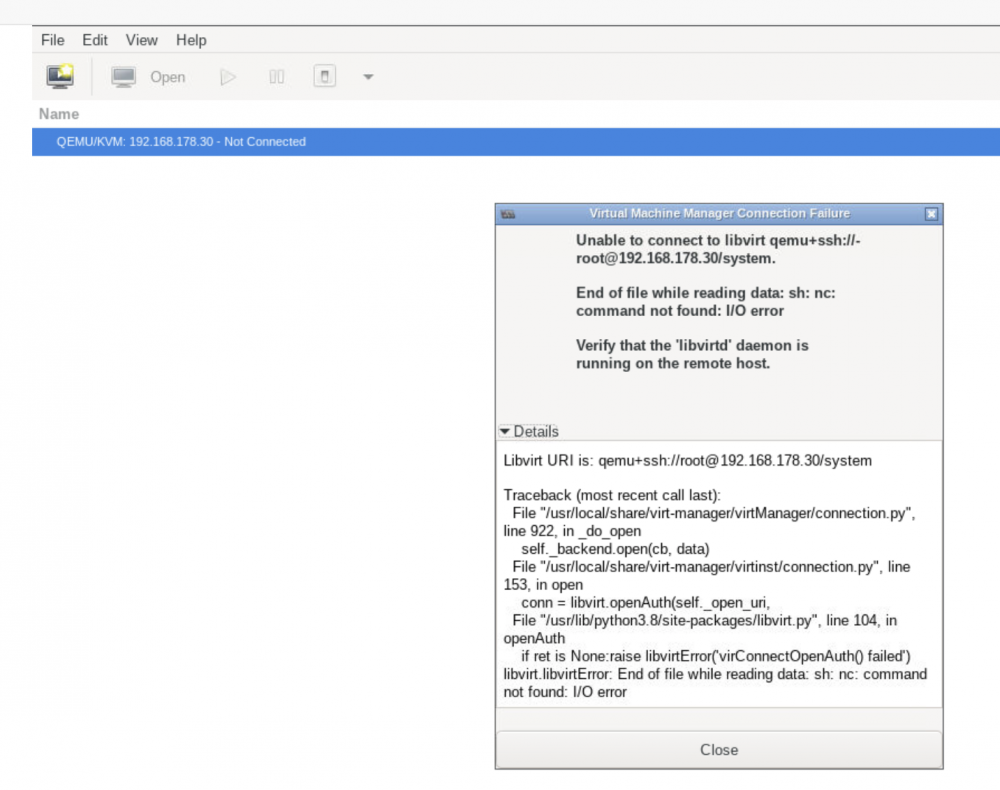
Task: Open the View menu
Action: tap(141, 40)
